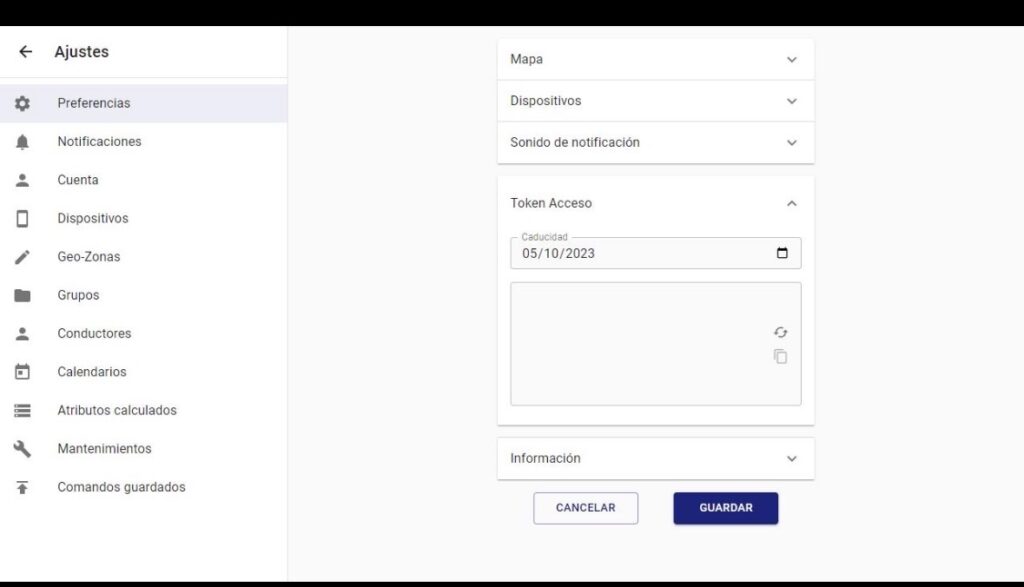Click the Comandos guardados upload icon
This screenshot has height=587, width=1024.
[22, 488]
